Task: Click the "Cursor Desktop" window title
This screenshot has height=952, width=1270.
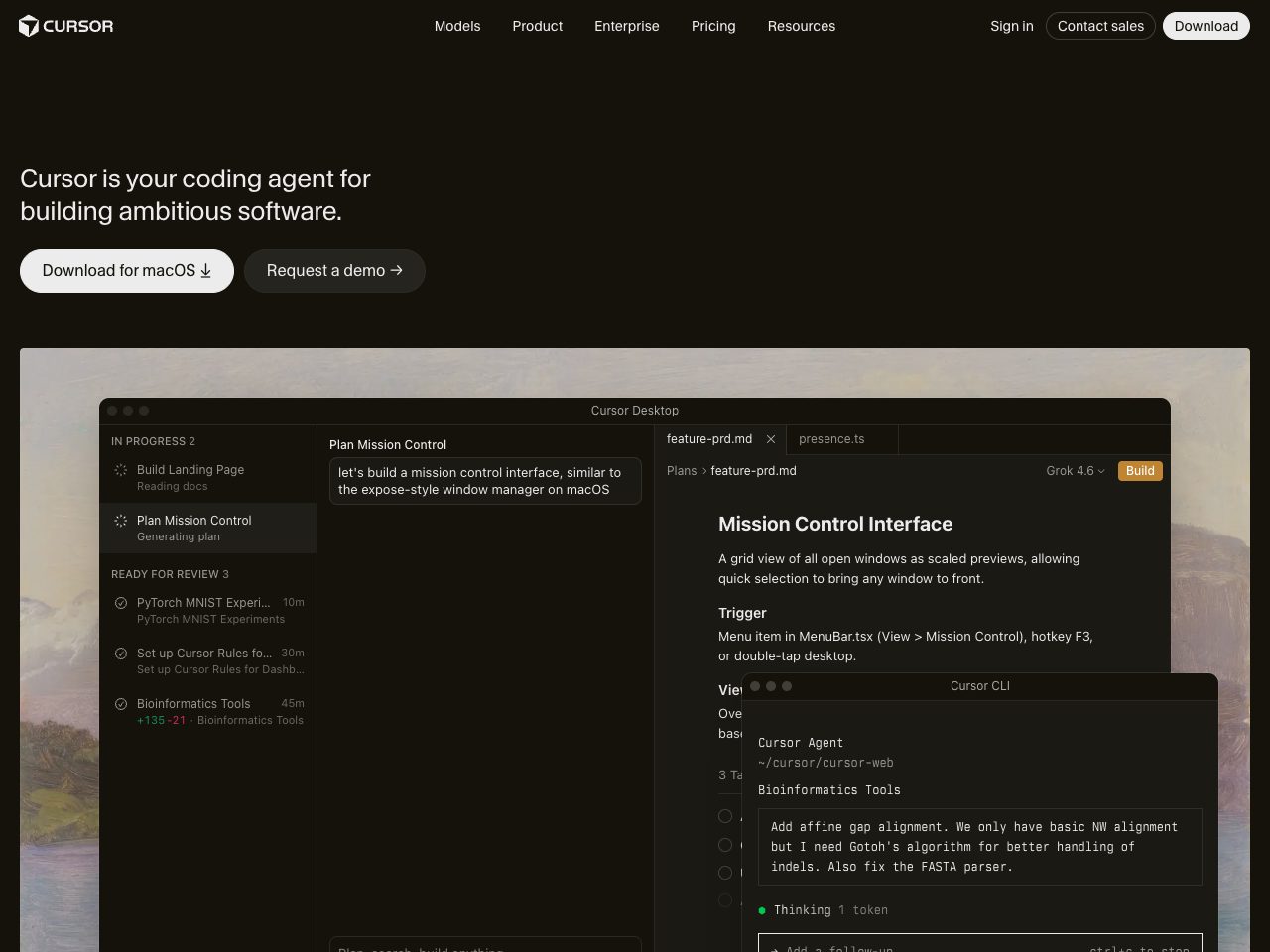Action: tap(635, 411)
